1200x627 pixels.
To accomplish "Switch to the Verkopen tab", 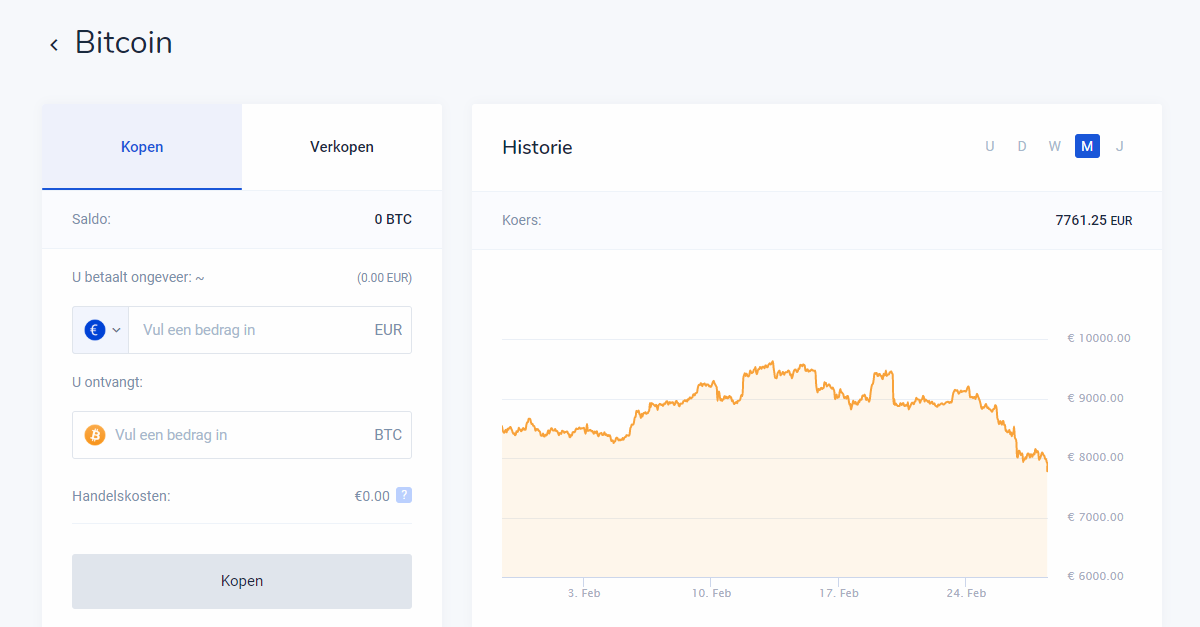I will pyautogui.click(x=342, y=147).
